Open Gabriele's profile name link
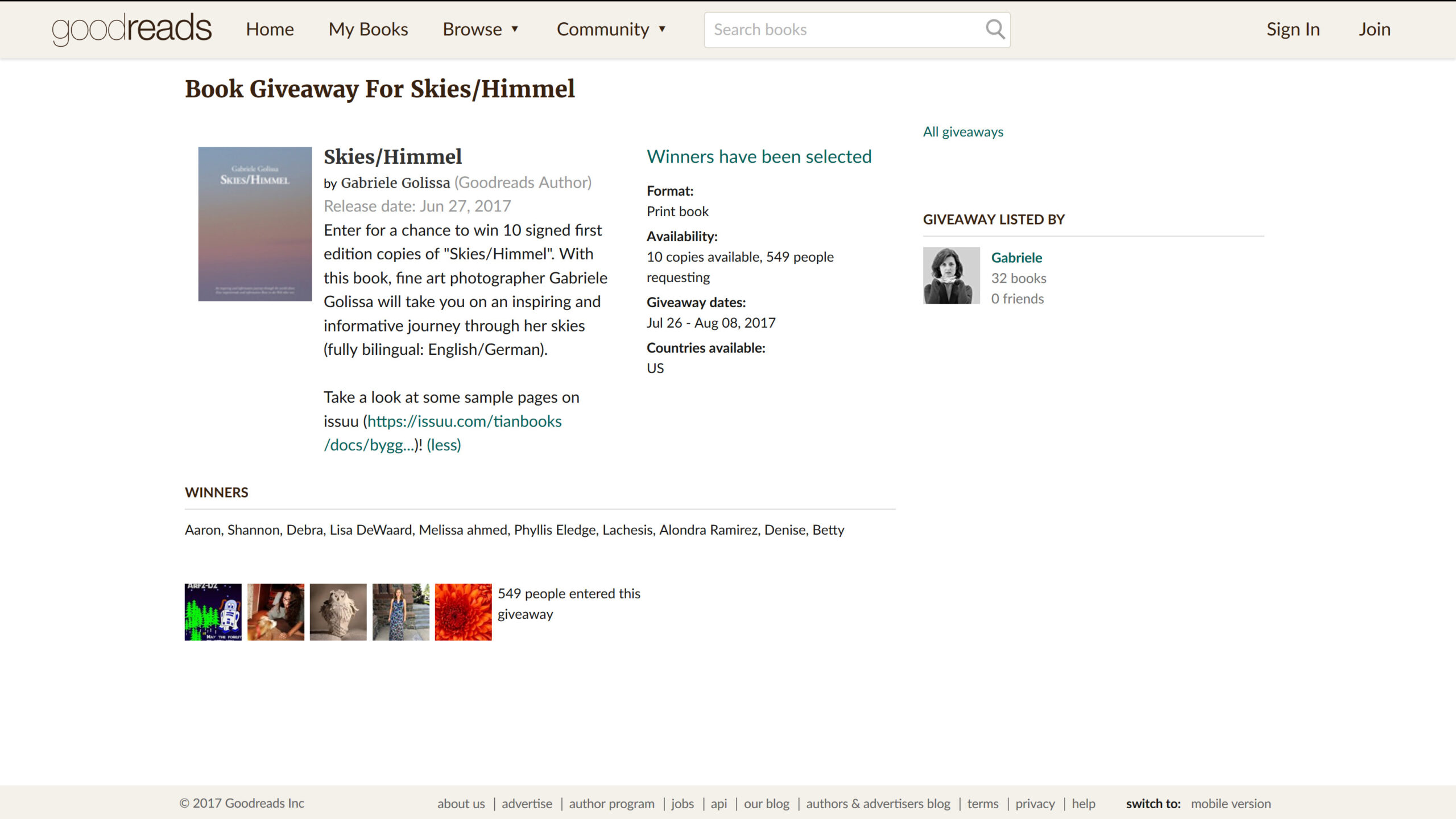 coord(1016,258)
